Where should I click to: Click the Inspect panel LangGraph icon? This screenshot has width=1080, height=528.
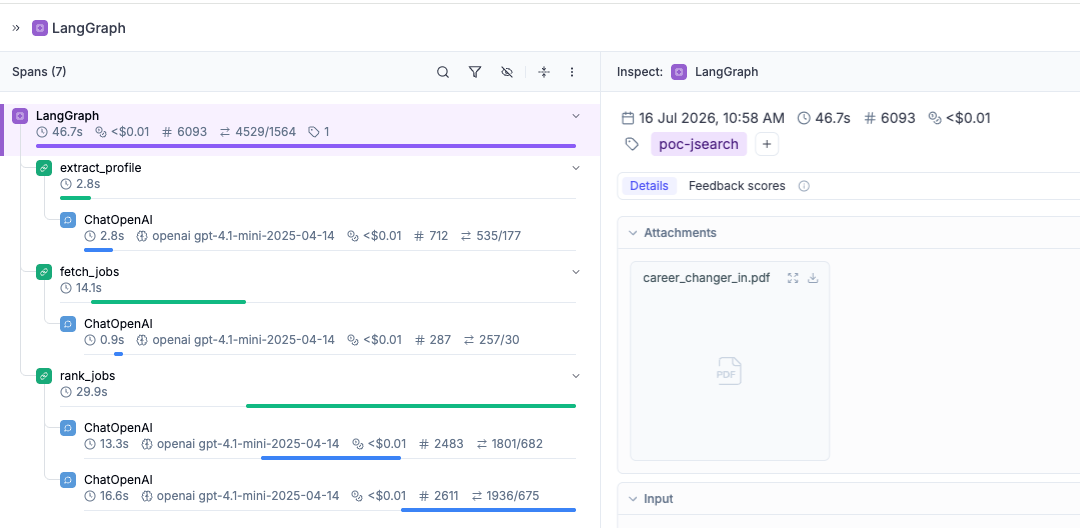(x=679, y=72)
